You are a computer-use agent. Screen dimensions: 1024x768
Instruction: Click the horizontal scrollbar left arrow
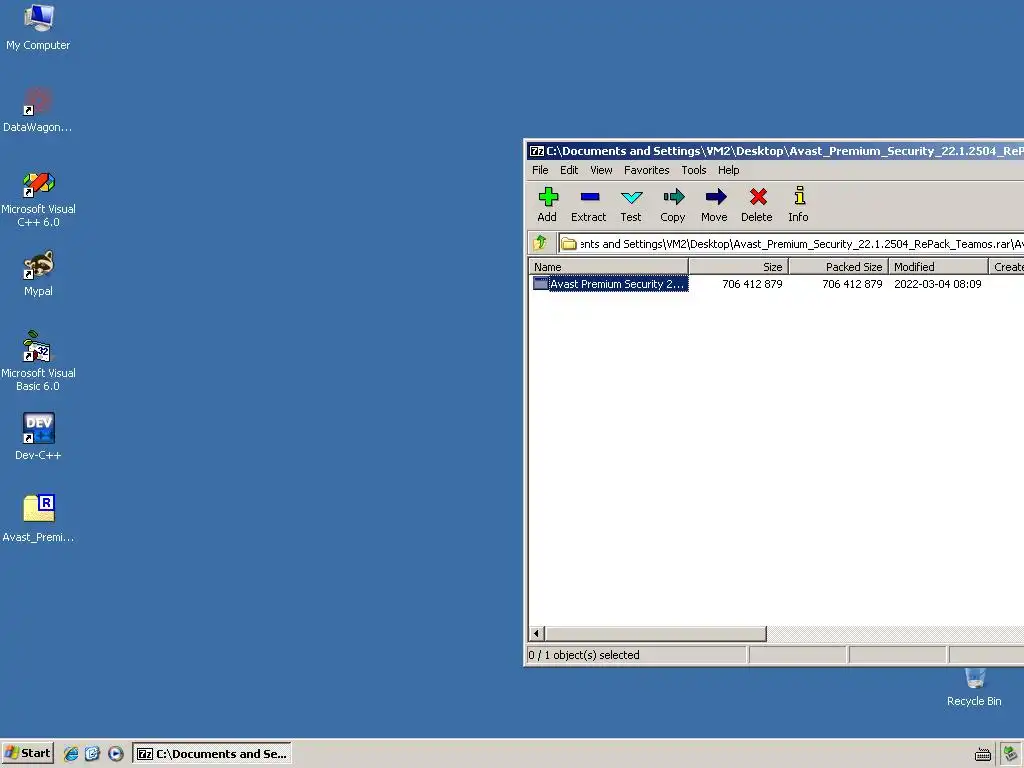[x=536, y=633]
